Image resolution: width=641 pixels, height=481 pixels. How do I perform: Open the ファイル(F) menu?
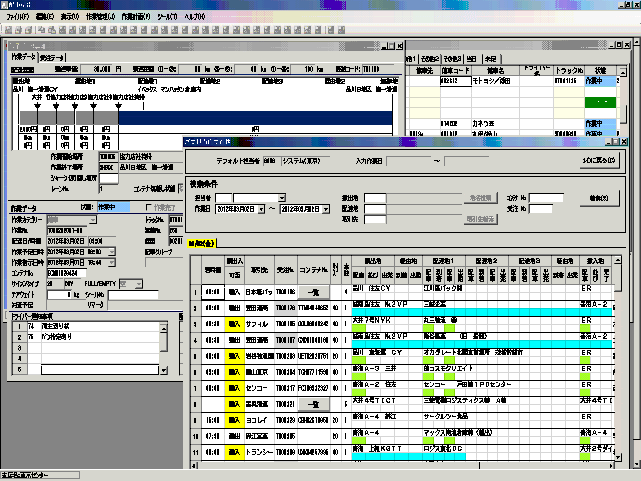pyautogui.click(x=18, y=17)
